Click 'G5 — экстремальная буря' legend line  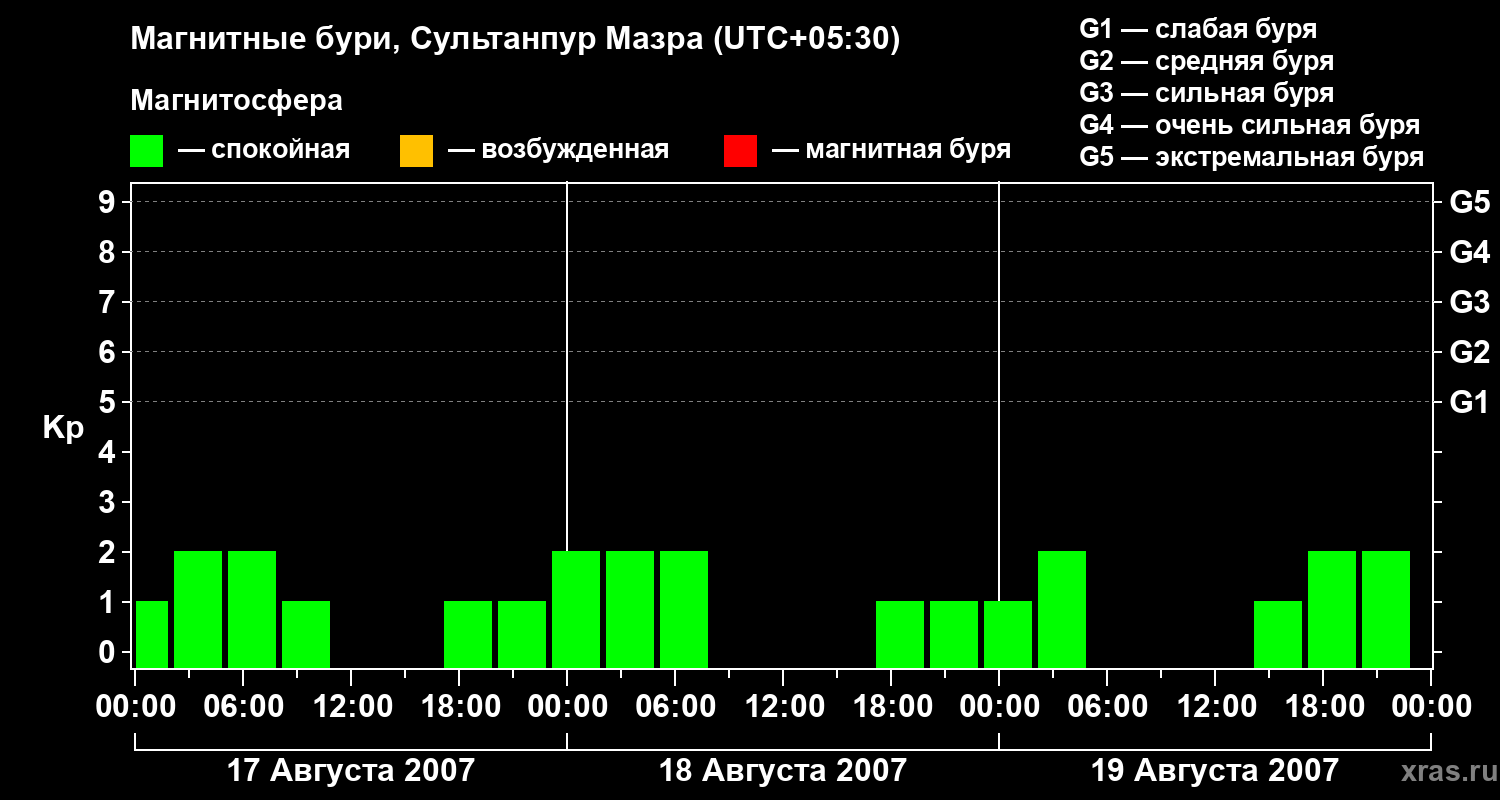[x=1252, y=157]
